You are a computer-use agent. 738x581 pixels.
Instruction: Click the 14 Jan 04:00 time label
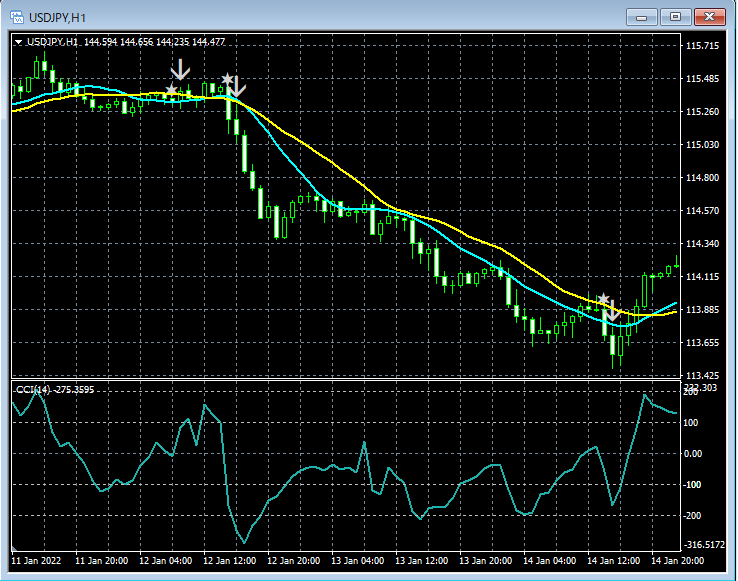[550, 561]
